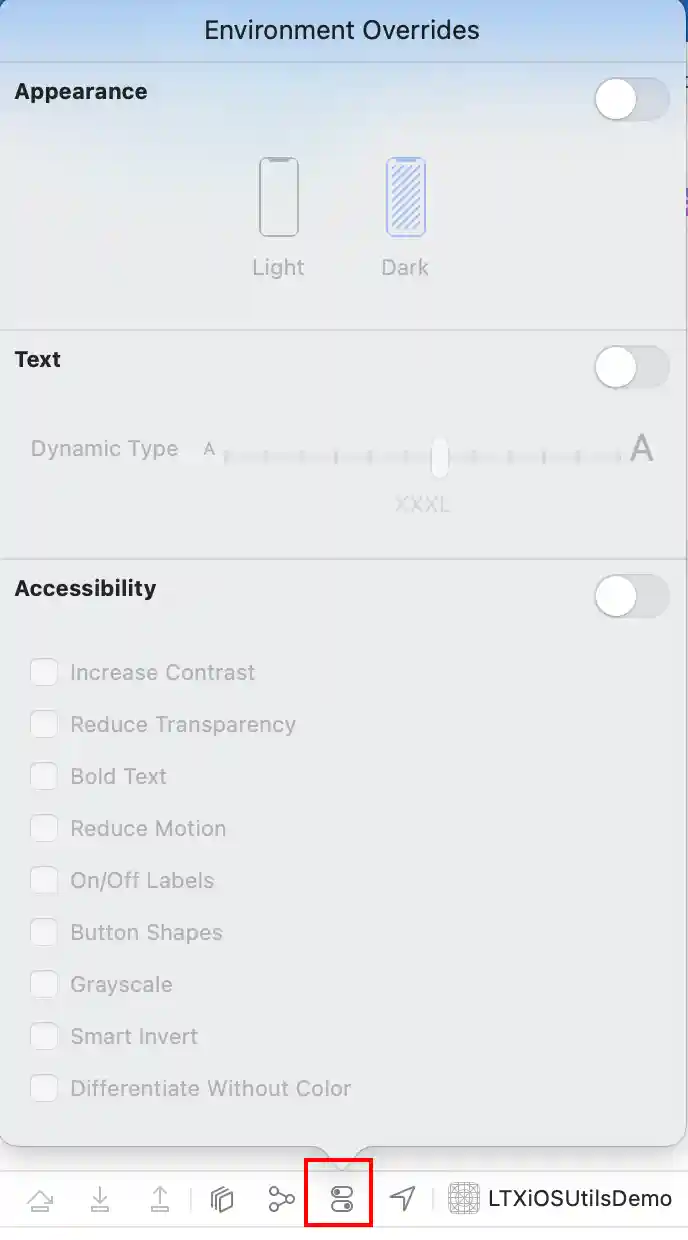Viewport: 688px width, 1240px height.
Task: Click the Step Into debug icon
Action: [100, 1199]
